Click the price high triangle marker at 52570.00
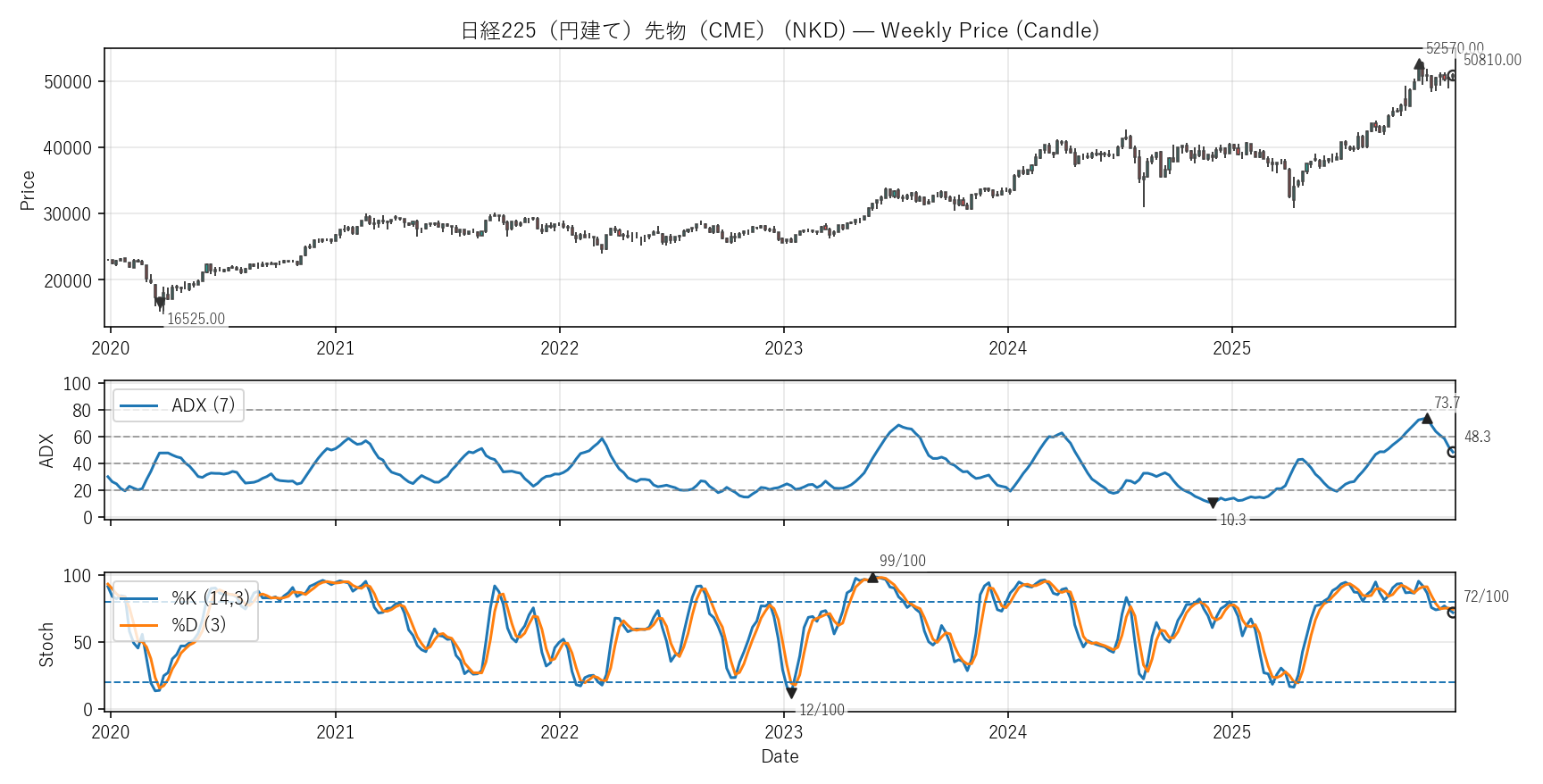The image size is (1543, 784). (1419, 64)
